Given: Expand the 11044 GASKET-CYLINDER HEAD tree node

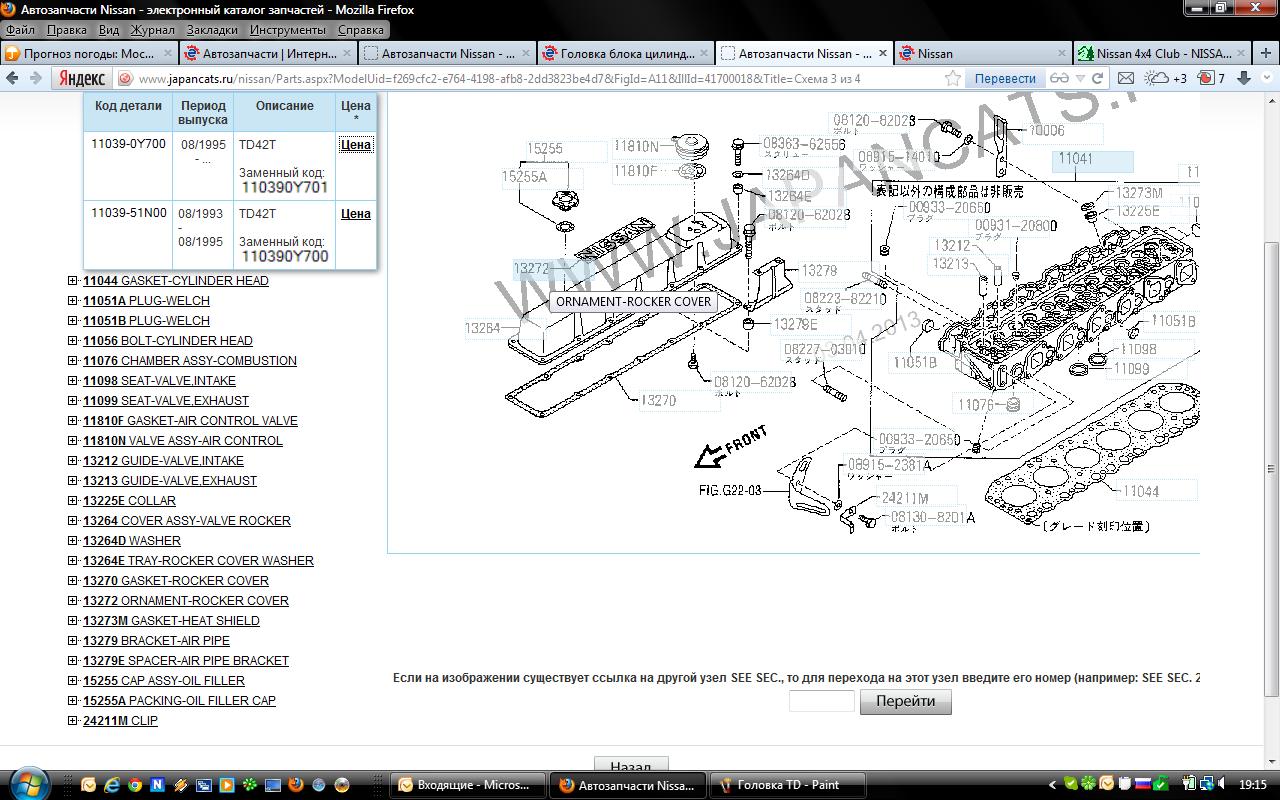Looking at the screenshot, I should (x=73, y=281).
